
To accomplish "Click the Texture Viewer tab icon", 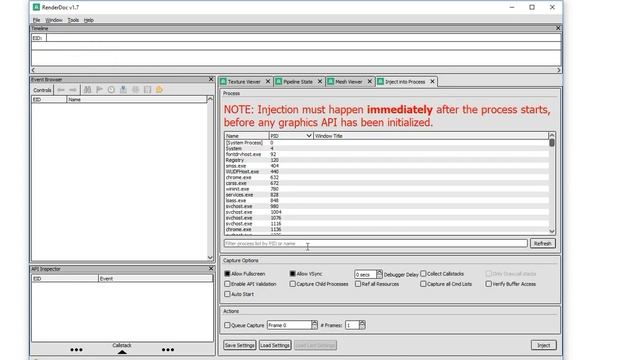I will pos(223,82).
